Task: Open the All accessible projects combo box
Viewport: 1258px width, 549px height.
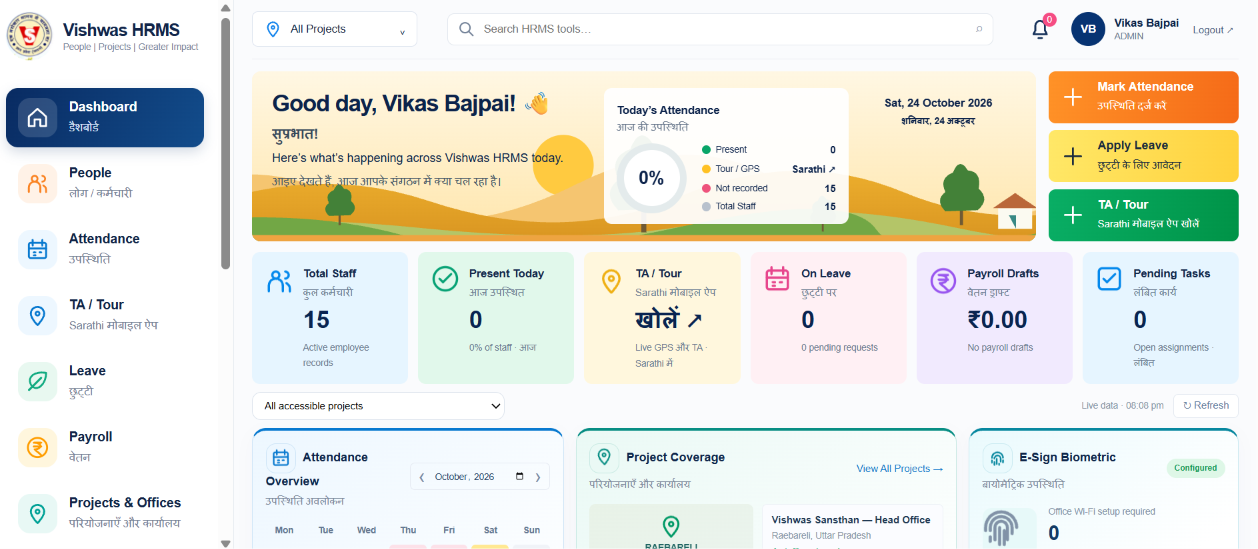Action: tap(378, 406)
